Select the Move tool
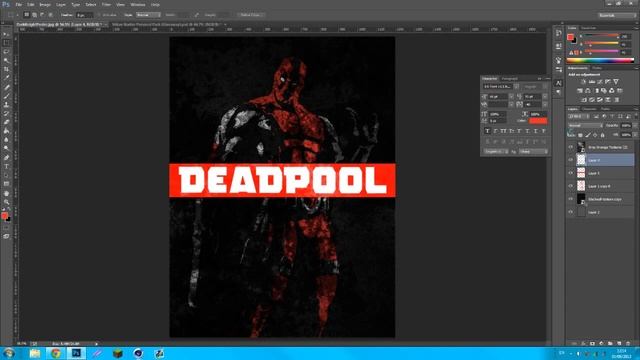 point(6,34)
